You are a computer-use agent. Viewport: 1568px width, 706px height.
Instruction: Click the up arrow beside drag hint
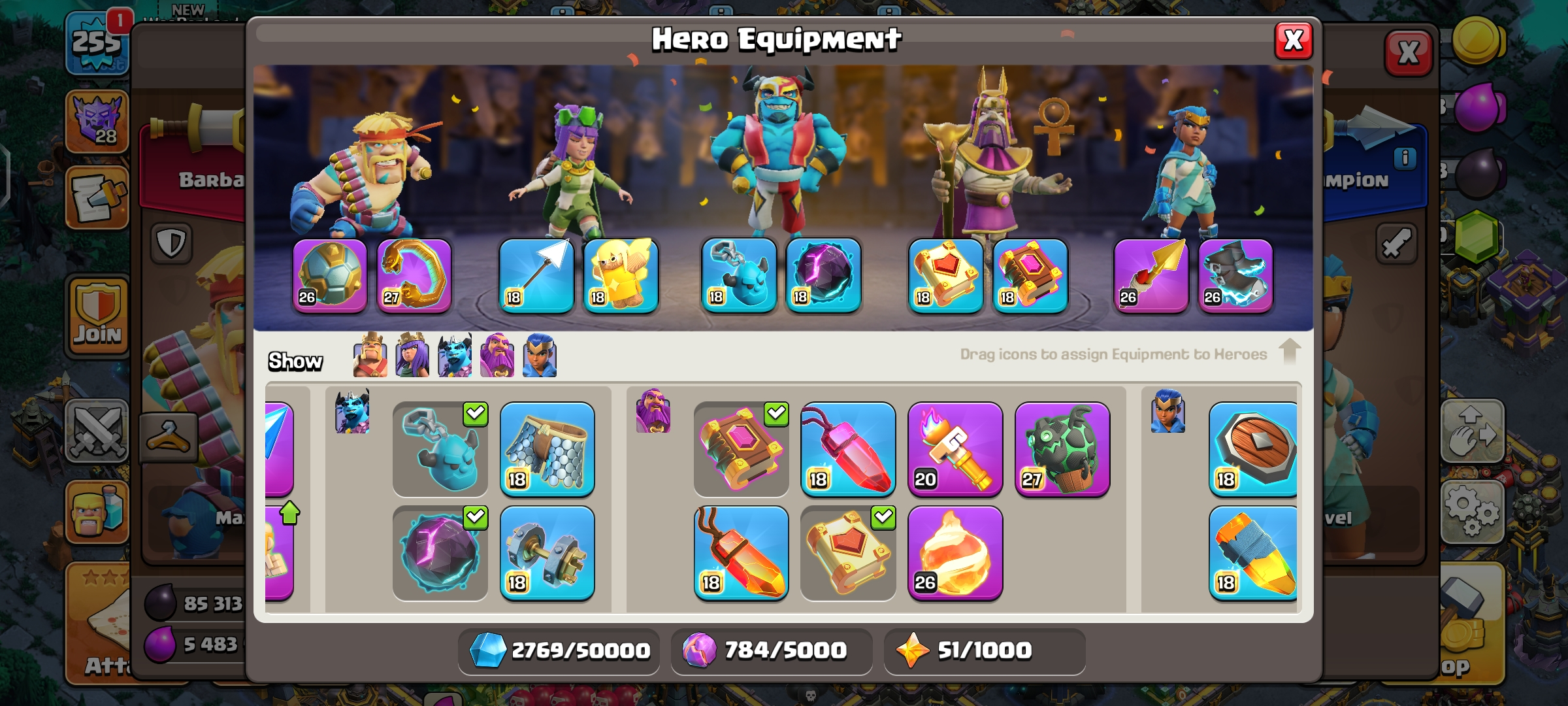(1290, 351)
